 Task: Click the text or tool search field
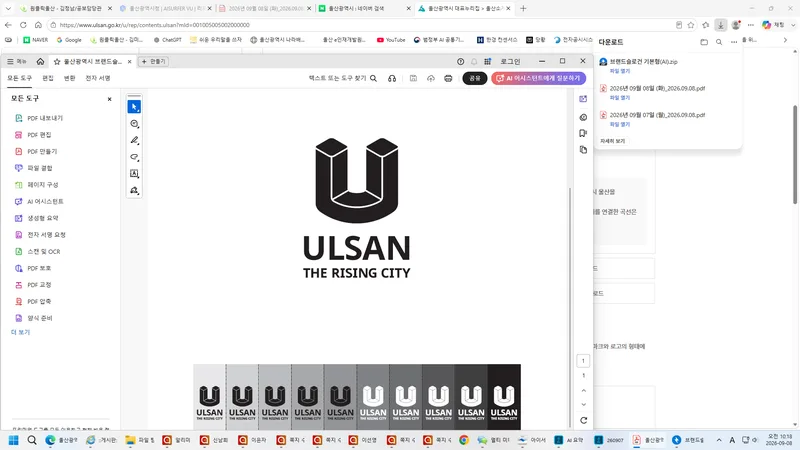(x=337, y=78)
